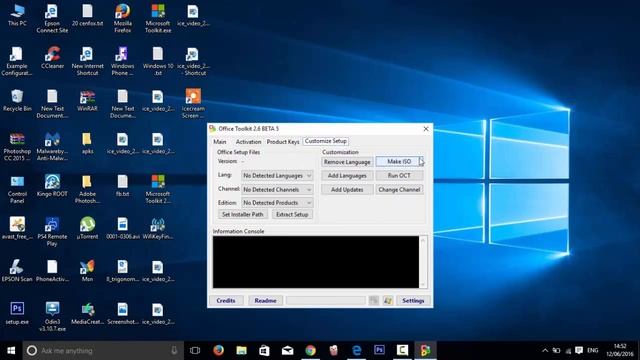
Task: Click the Ask me anything search box
Action: [x=103, y=350]
